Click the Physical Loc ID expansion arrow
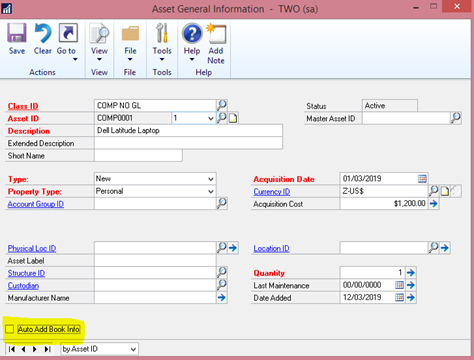 tap(233, 248)
